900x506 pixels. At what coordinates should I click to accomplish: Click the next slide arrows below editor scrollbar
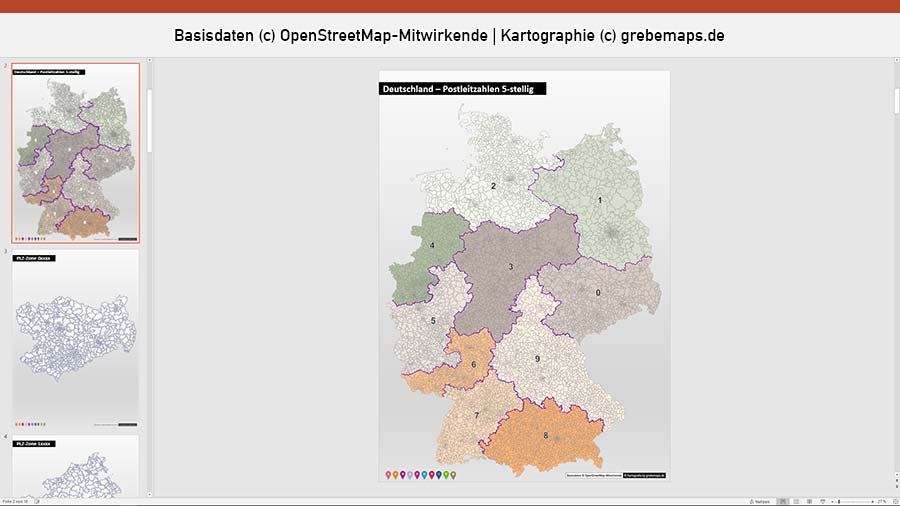point(897,487)
